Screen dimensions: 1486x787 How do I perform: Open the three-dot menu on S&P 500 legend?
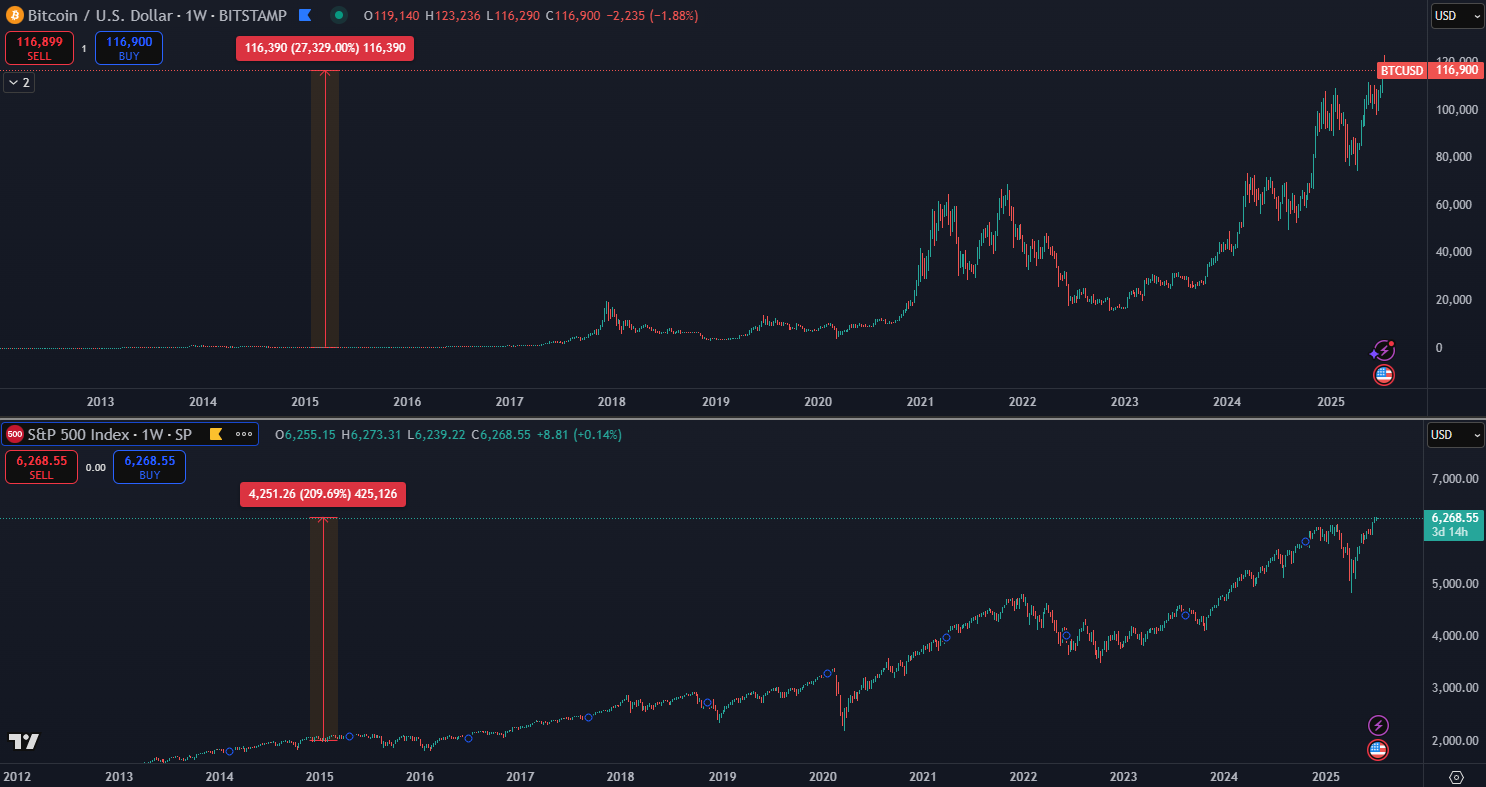point(243,434)
